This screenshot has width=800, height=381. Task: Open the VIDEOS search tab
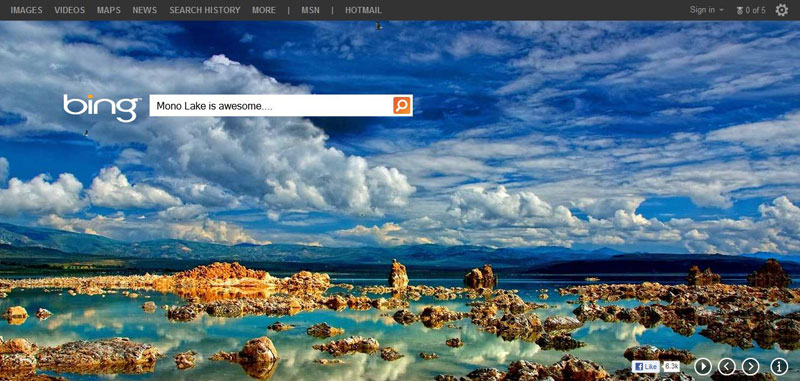(x=70, y=10)
